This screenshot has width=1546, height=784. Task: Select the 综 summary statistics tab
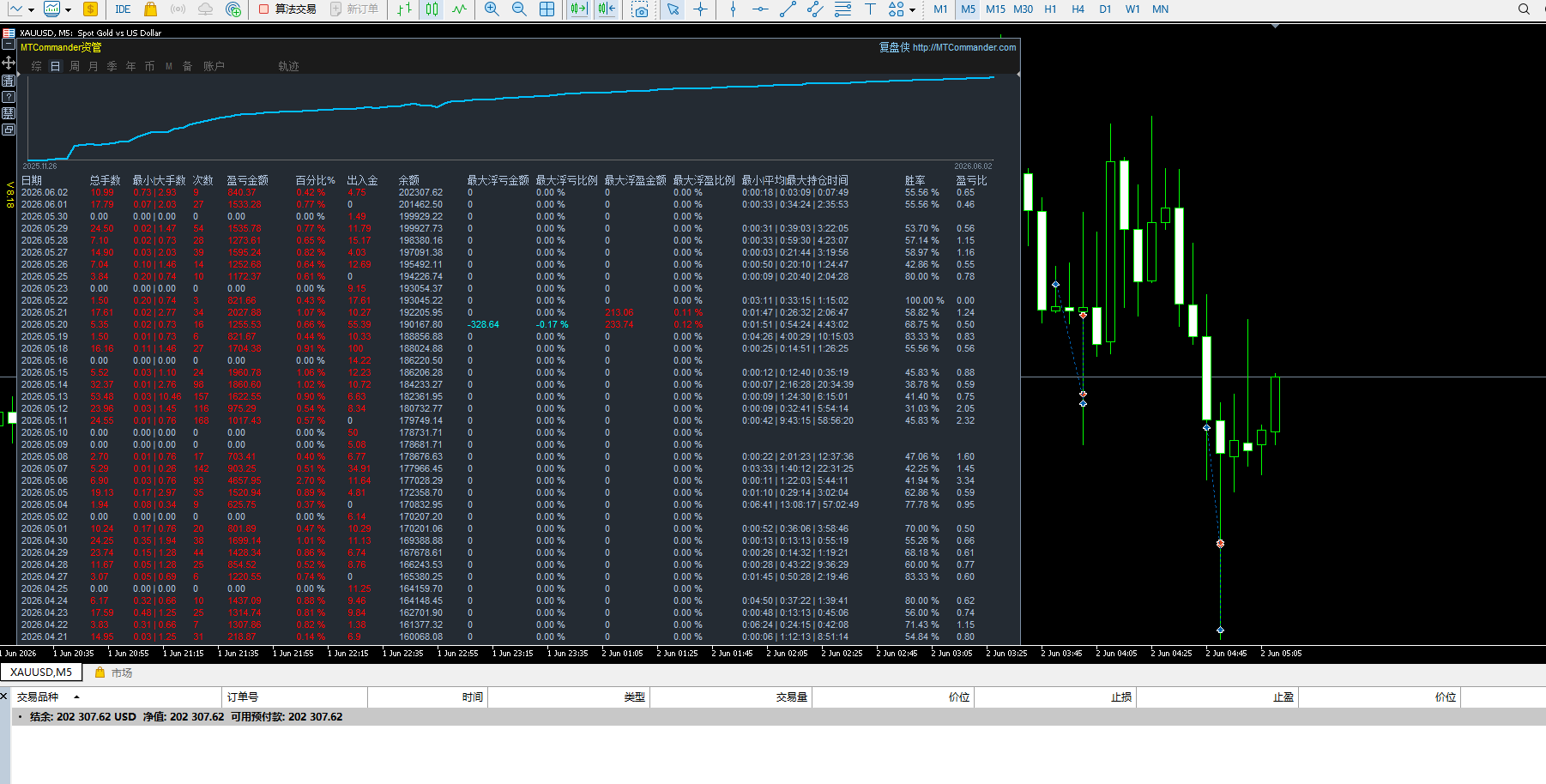click(x=36, y=66)
